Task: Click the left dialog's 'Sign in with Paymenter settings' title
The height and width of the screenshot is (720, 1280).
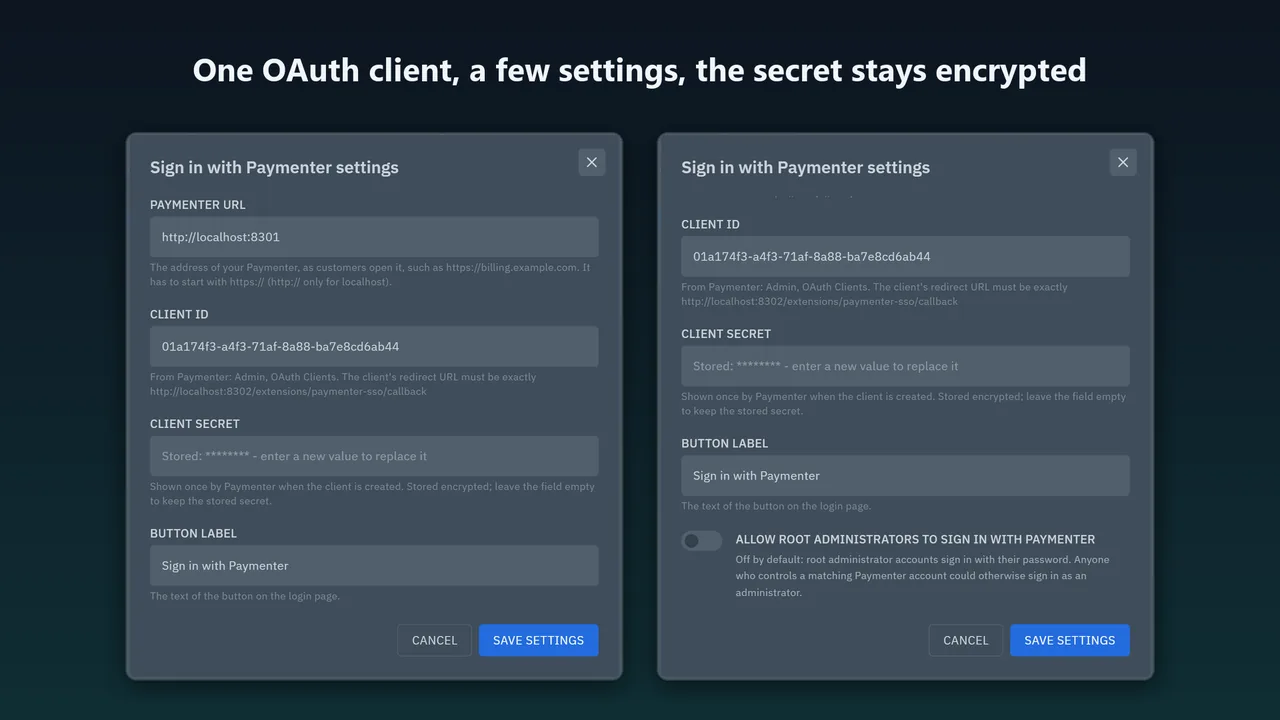Action: [x=274, y=167]
